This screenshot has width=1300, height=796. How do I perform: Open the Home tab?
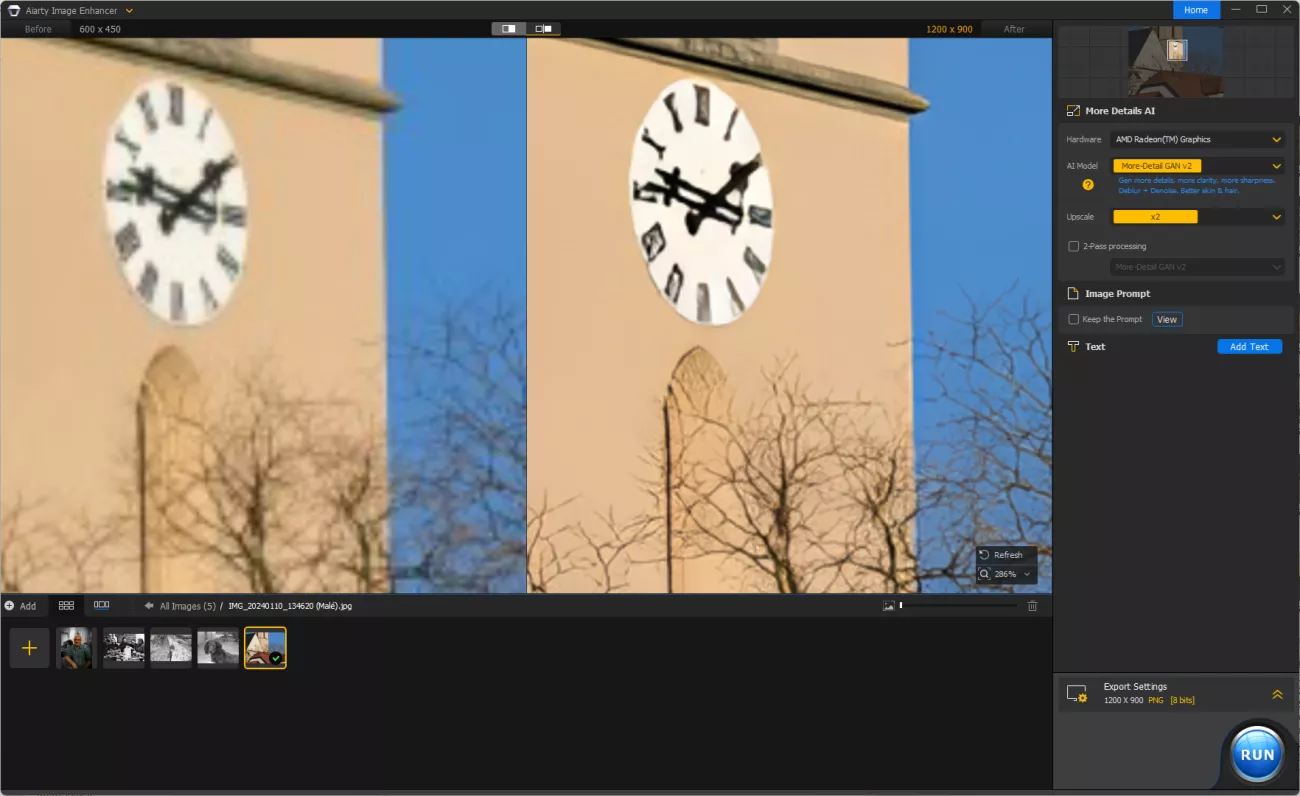(1196, 10)
